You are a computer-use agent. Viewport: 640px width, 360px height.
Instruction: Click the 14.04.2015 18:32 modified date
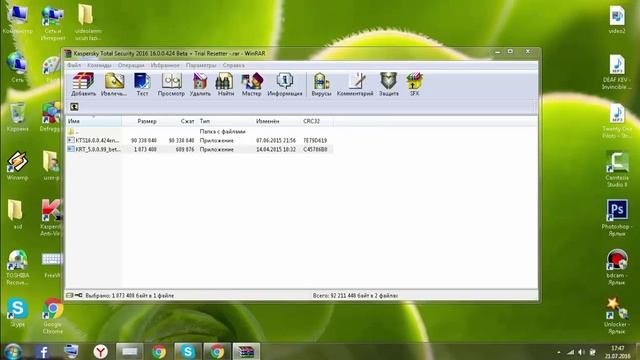point(276,149)
